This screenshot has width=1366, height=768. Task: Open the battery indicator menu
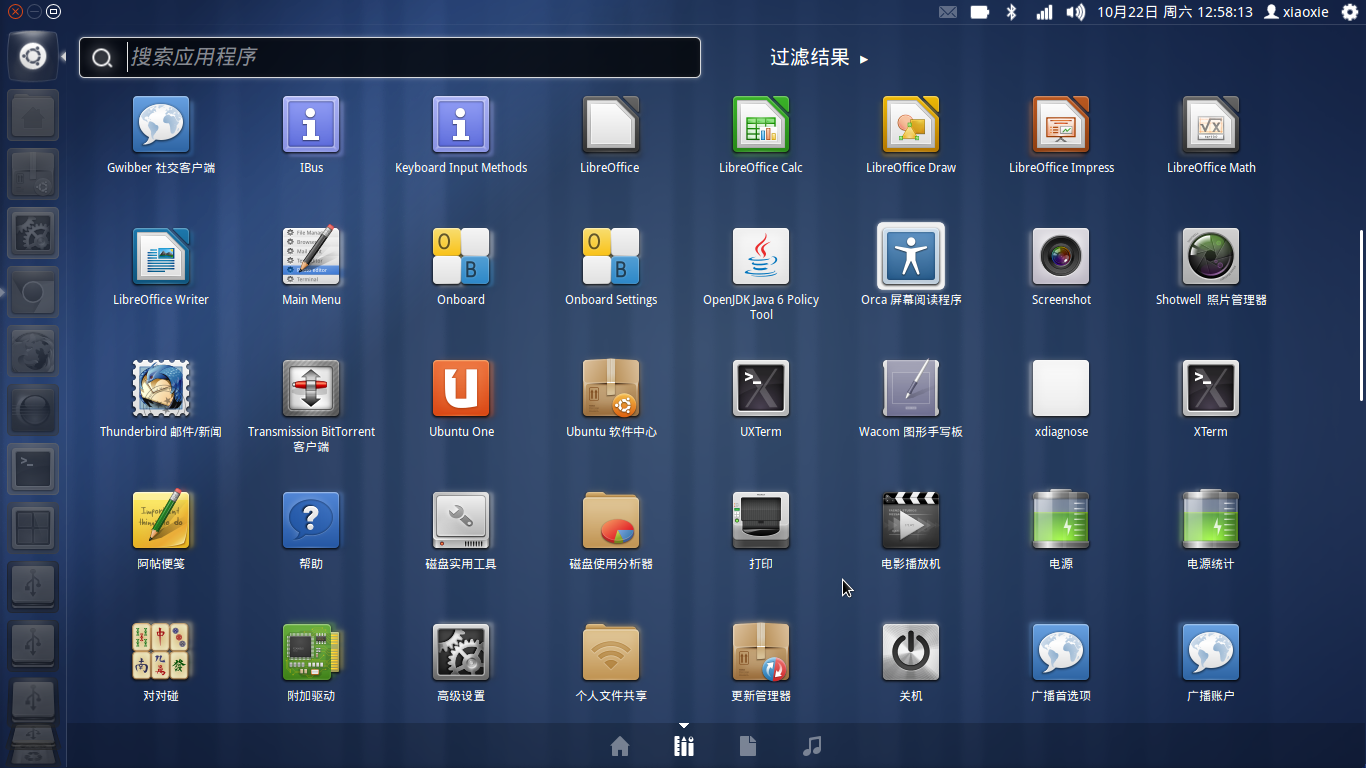(980, 12)
